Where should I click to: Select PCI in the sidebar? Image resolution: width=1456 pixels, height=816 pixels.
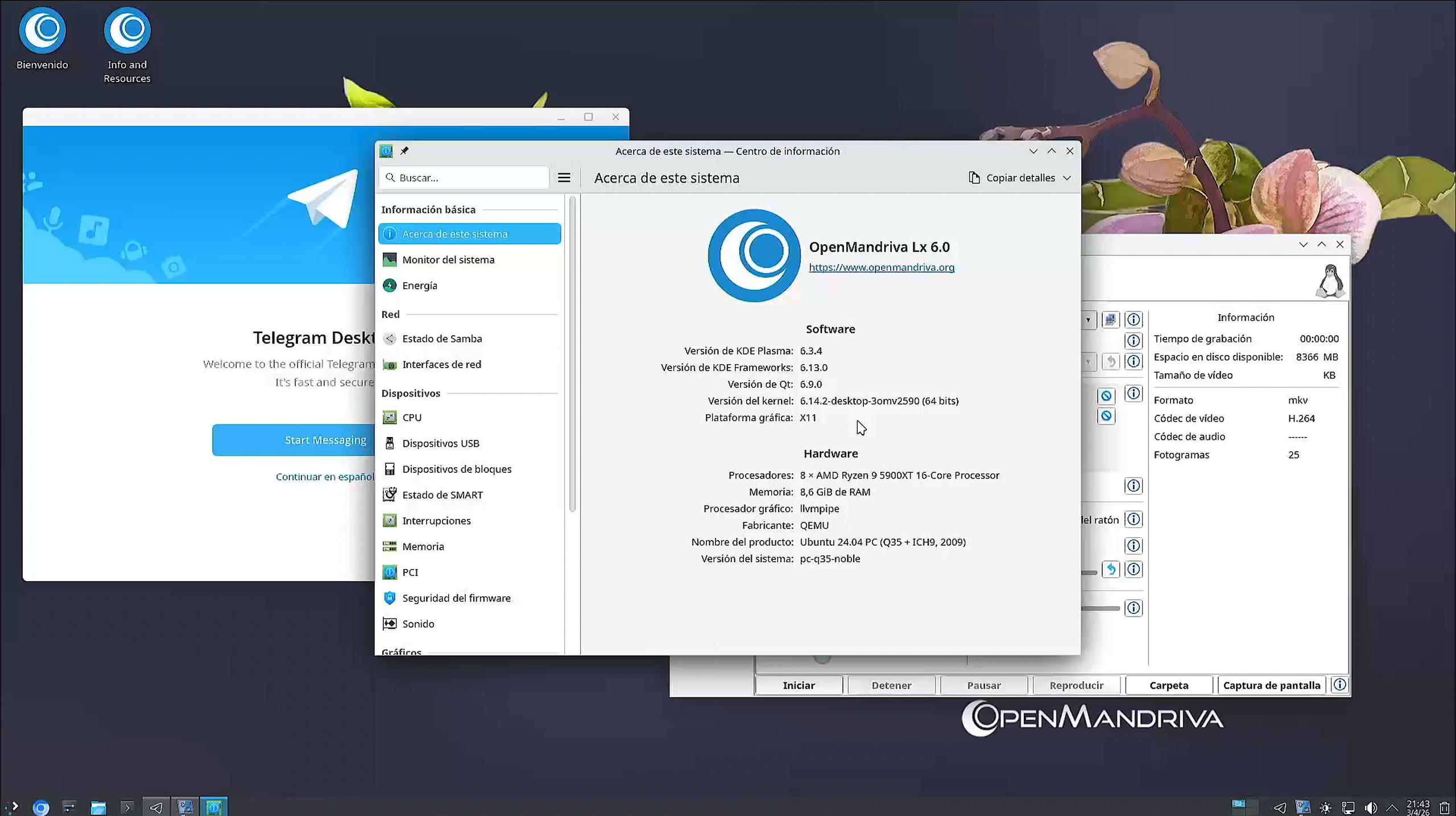coord(469,572)
